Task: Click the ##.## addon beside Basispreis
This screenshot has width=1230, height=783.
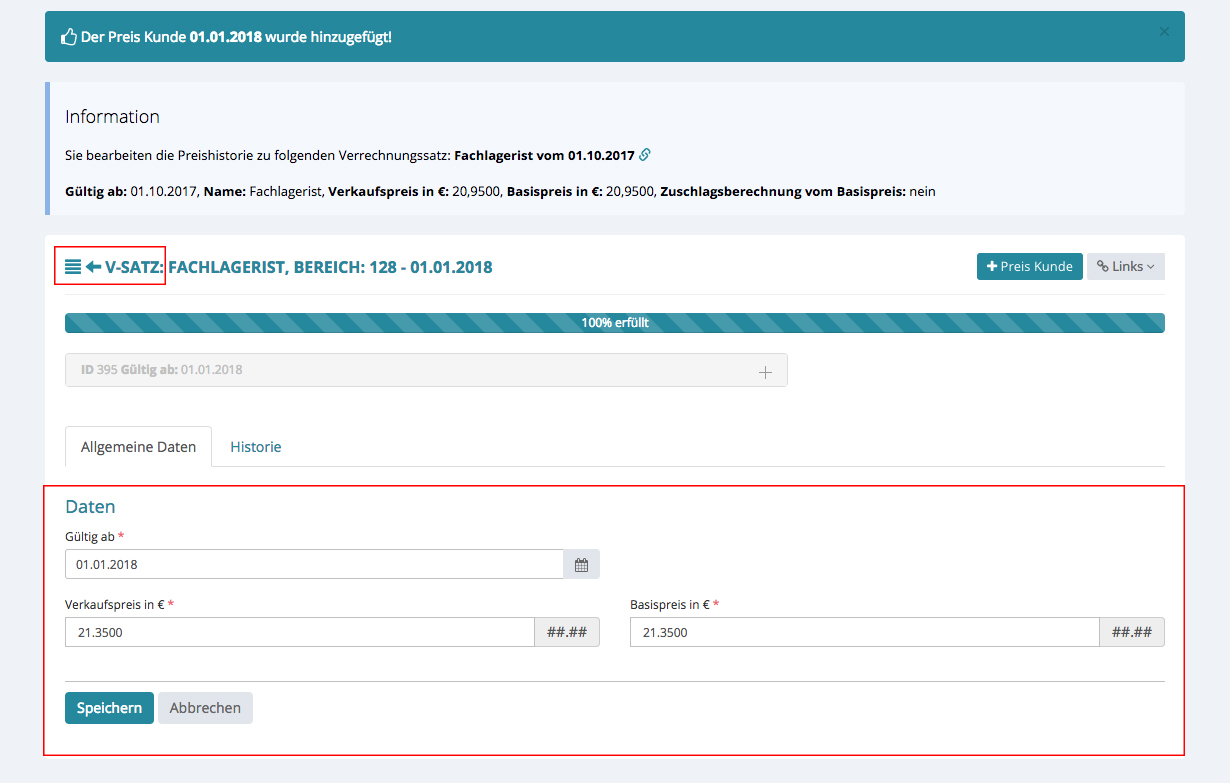Action: [x=1131, y=632]
